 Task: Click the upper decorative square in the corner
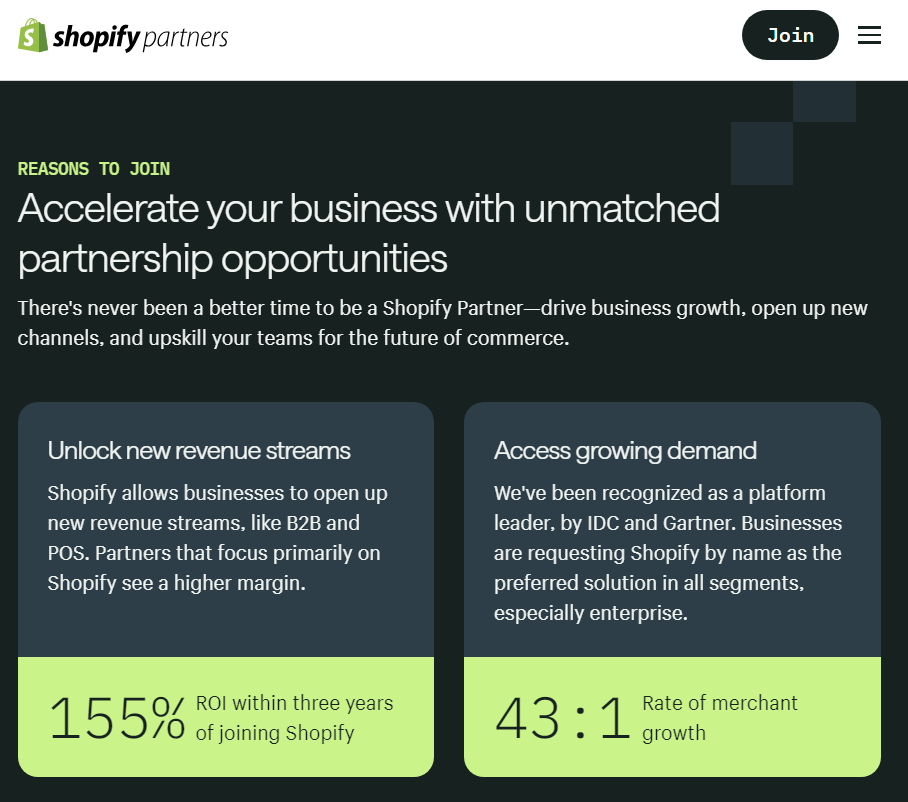pyautogui.click(x=824, y=102)
